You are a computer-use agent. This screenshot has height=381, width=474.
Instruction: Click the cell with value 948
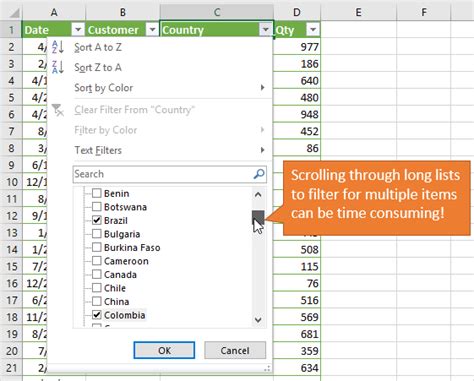(297, 114)
